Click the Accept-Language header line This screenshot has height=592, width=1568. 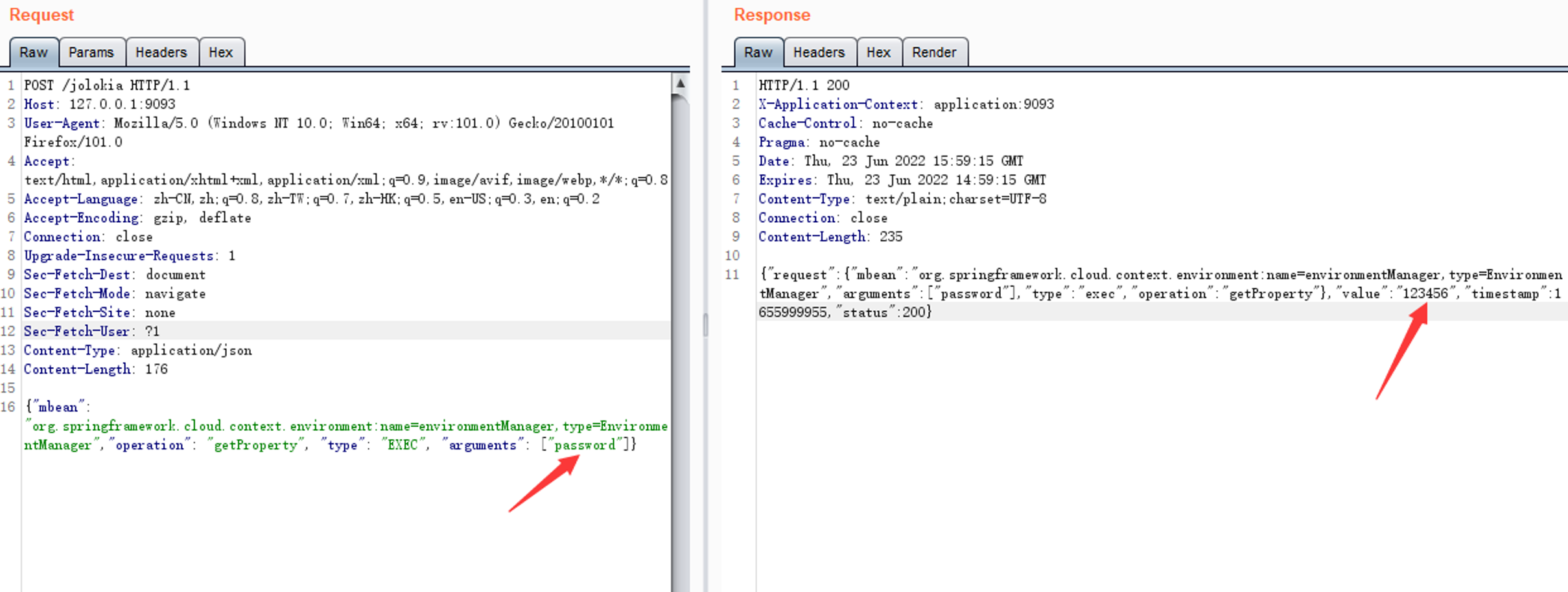[312, 199]
